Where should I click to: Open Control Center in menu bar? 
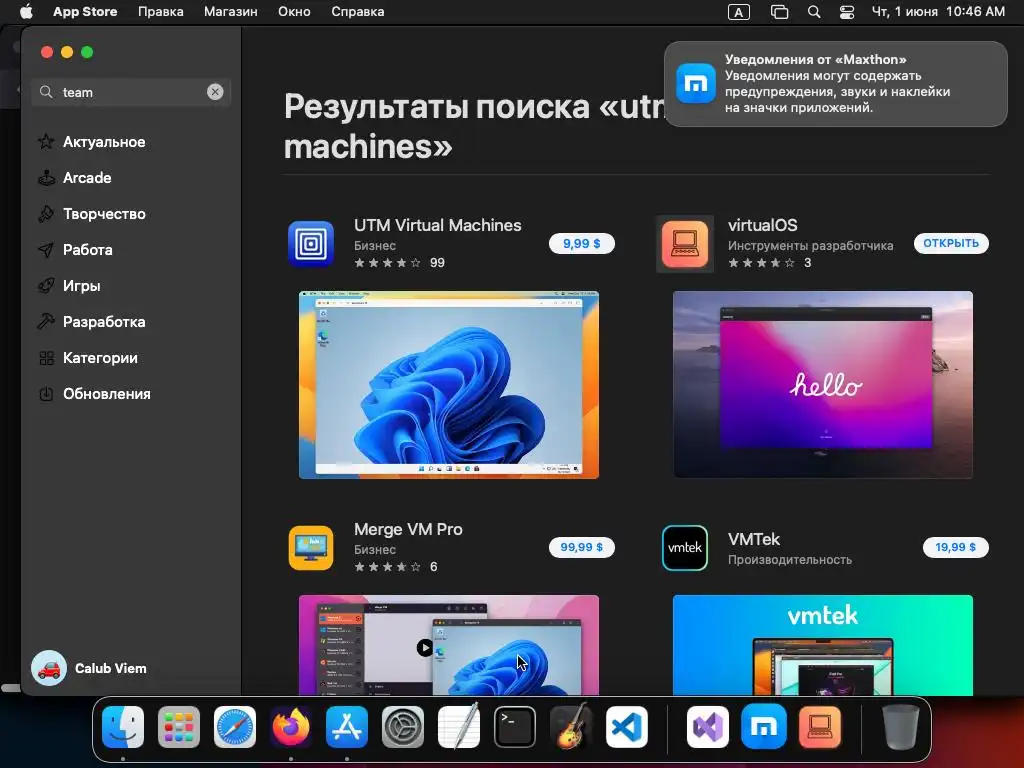[847, 12]
